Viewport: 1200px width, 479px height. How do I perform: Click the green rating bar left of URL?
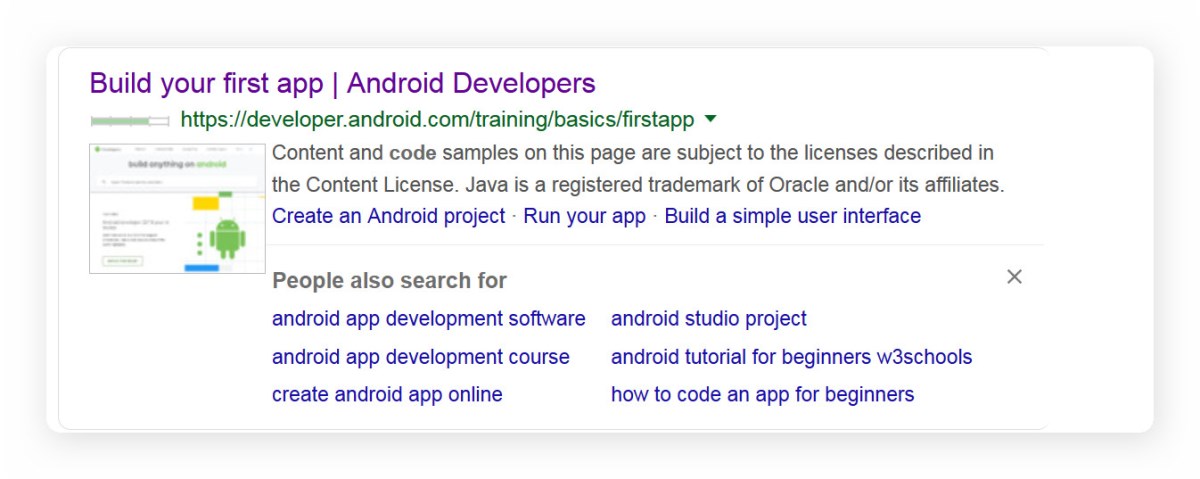130,121
